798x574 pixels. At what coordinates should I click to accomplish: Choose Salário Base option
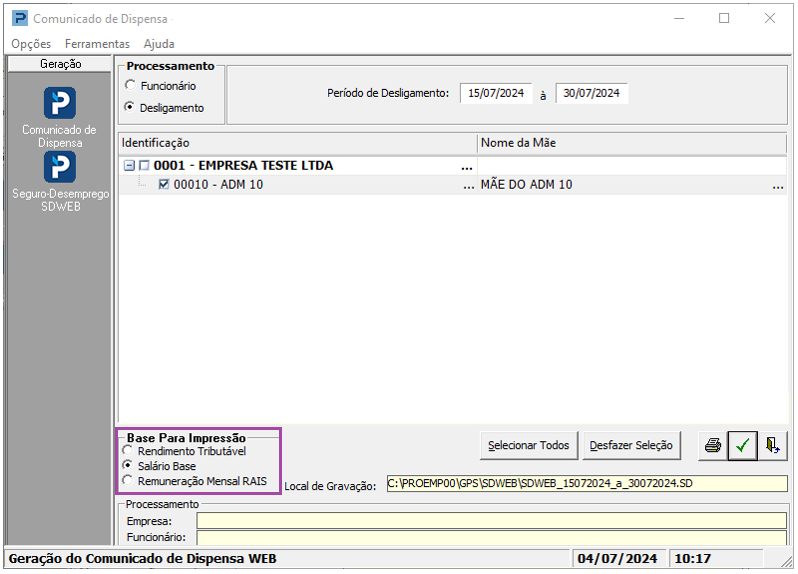click(128, 466)
